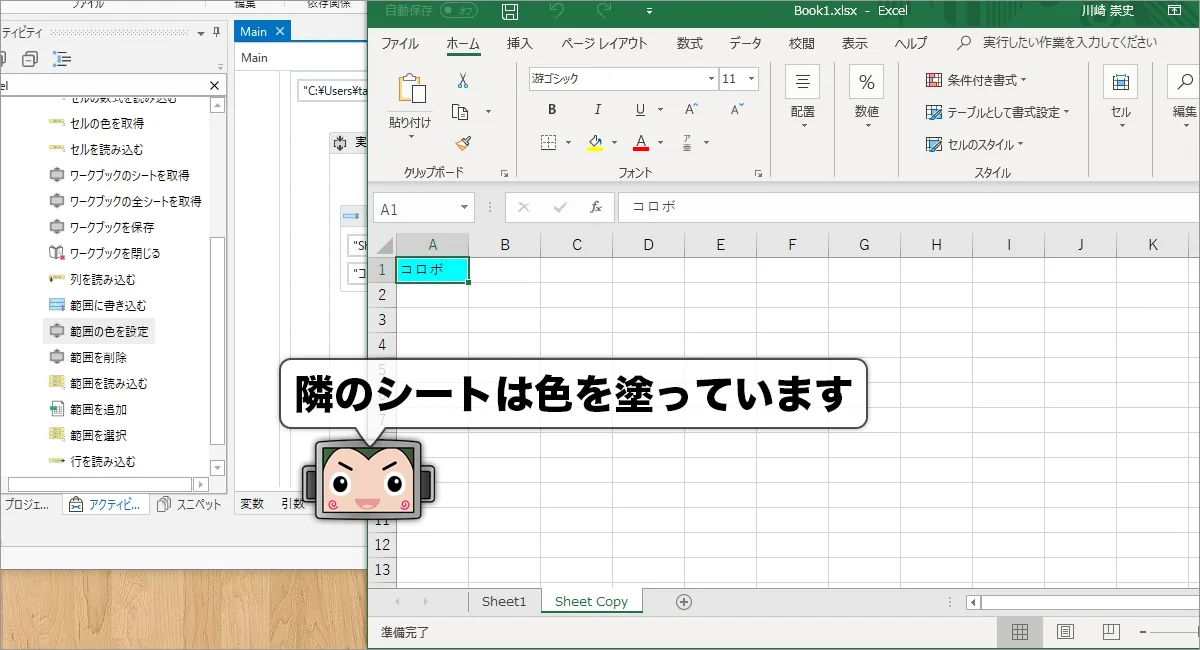Select column C header
The width and height of the screenshot is (1200, 650).
(x=577, y=245)
